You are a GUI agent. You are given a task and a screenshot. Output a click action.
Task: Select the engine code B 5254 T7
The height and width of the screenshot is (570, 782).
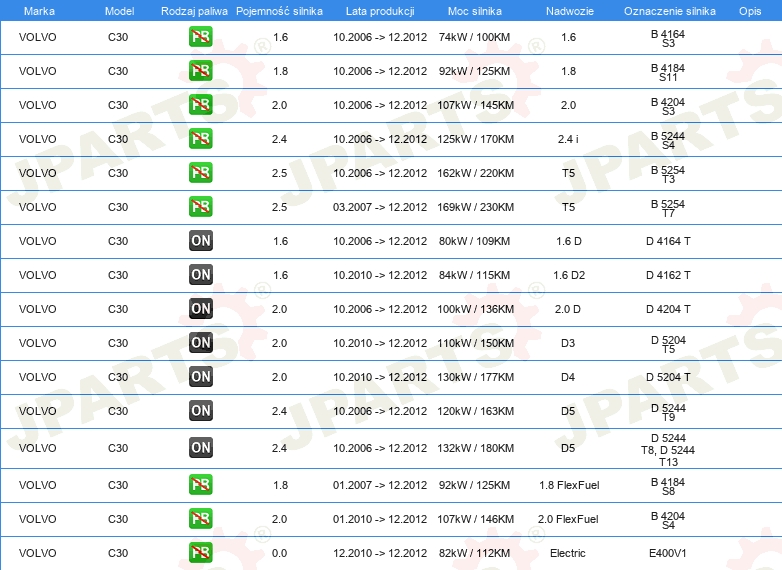[668, 208]
